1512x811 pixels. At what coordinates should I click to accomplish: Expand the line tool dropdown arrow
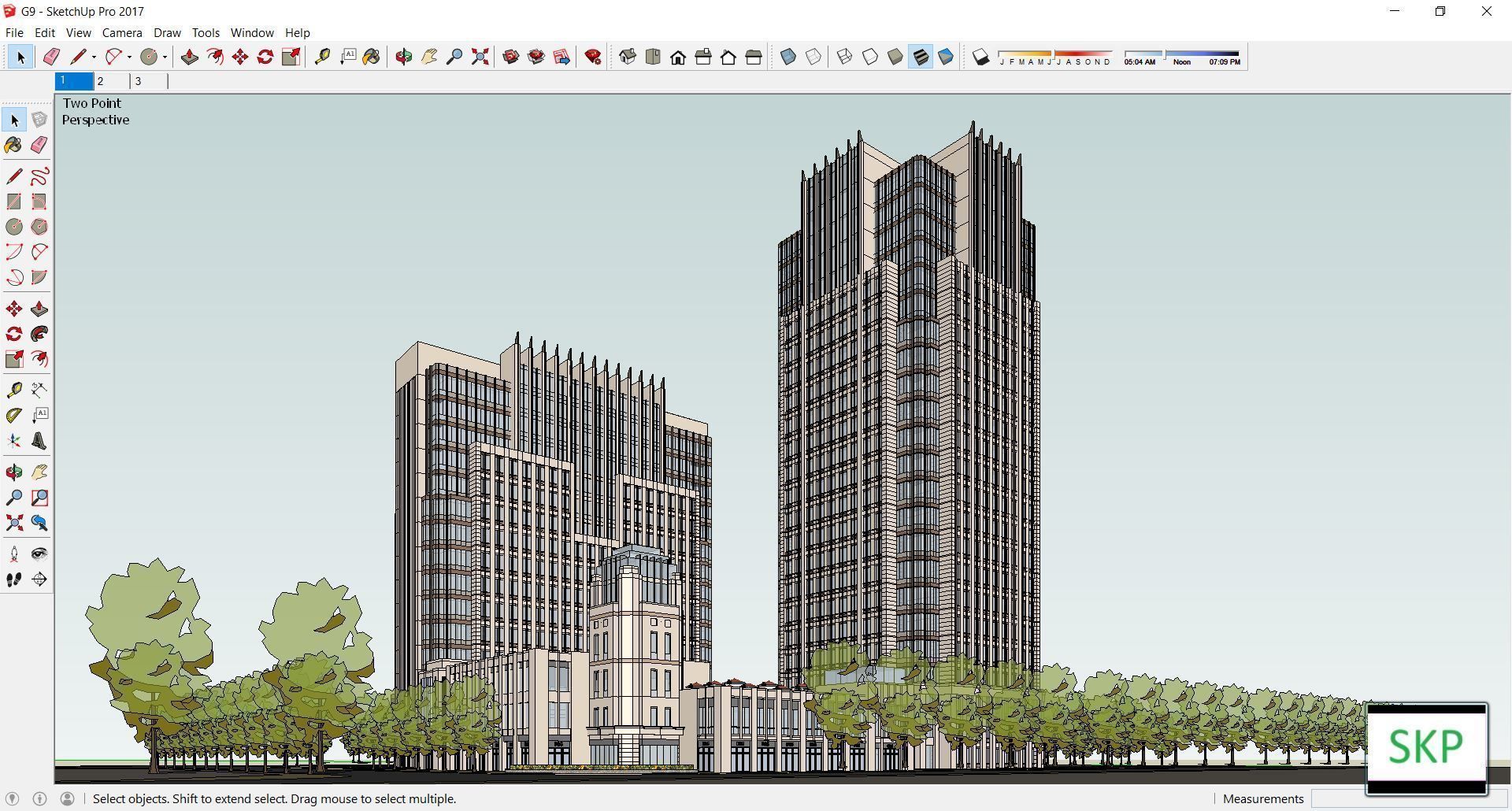(94, 57)
